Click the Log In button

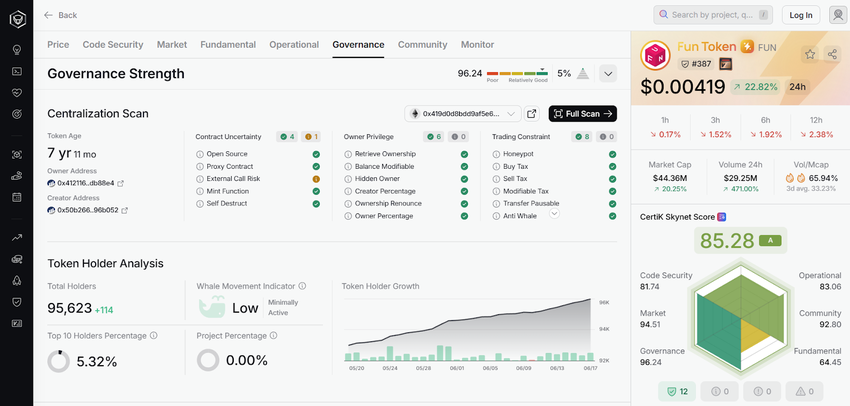801,15
